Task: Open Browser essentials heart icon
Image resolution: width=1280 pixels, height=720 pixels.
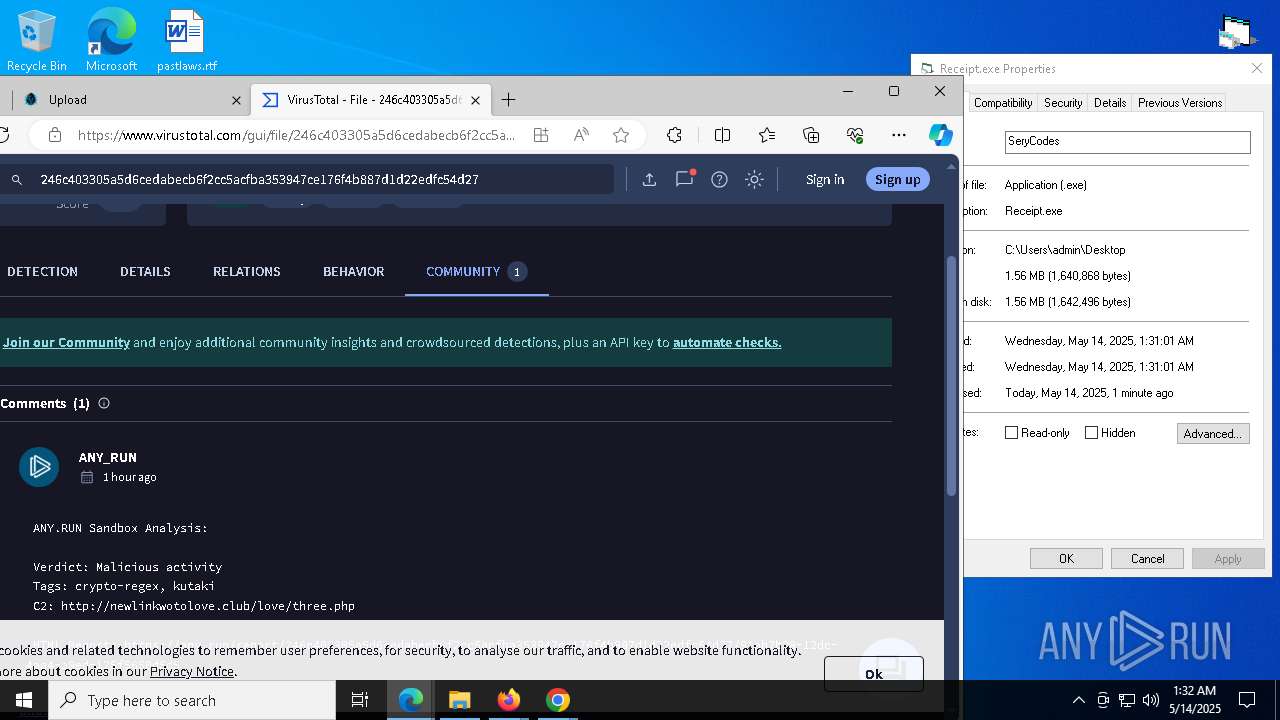Action: click(855, 135)
